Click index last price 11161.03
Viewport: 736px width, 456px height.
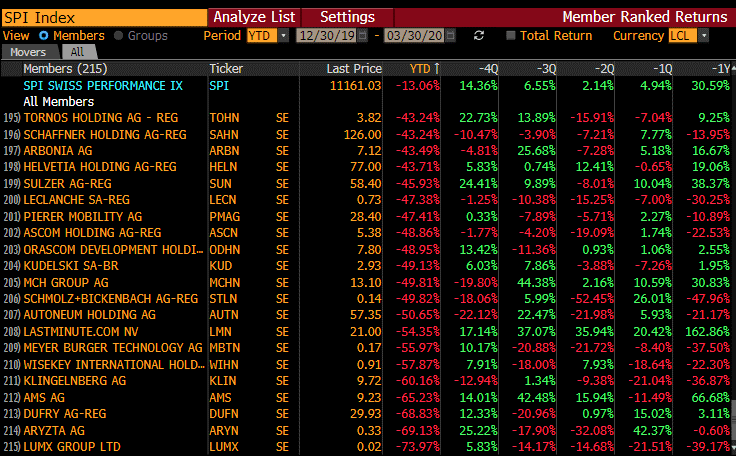tap(355, 85)
